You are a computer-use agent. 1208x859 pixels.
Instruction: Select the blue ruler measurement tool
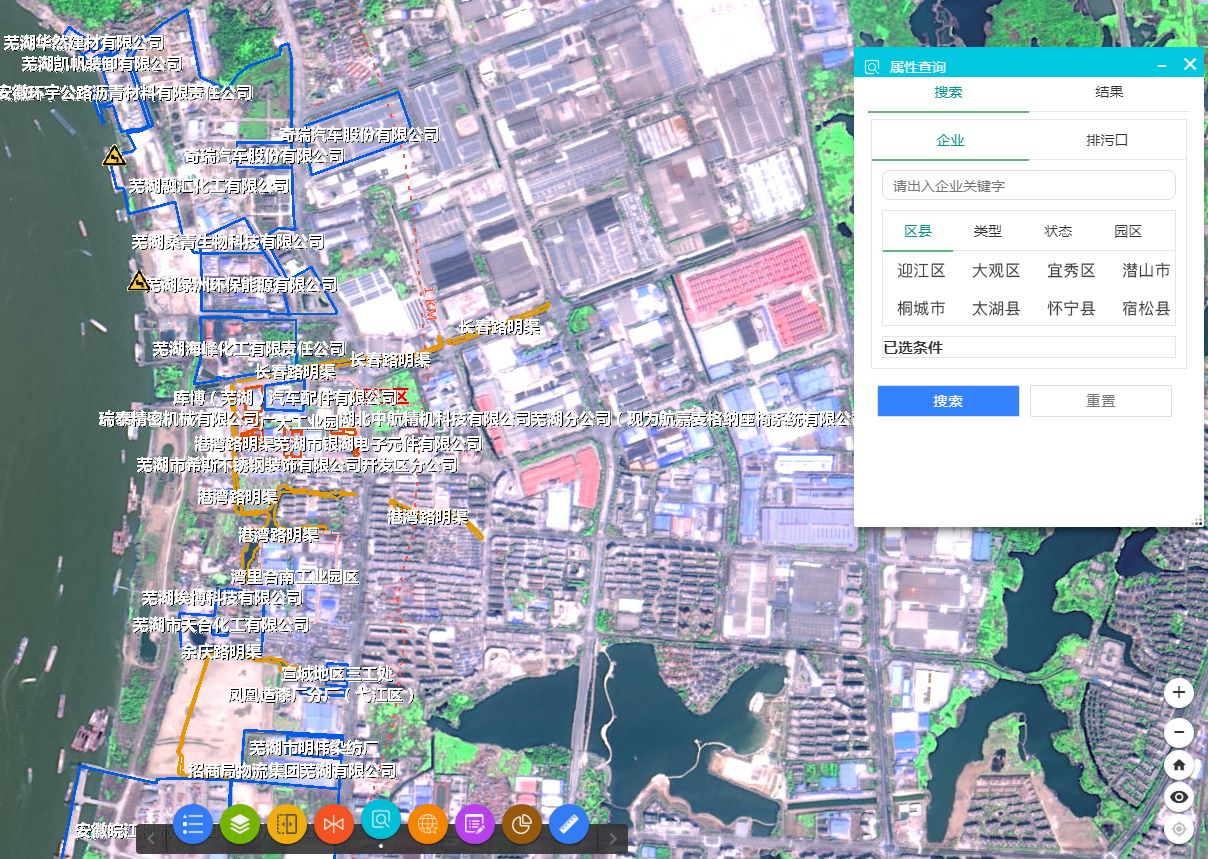[x=569, y=825]
